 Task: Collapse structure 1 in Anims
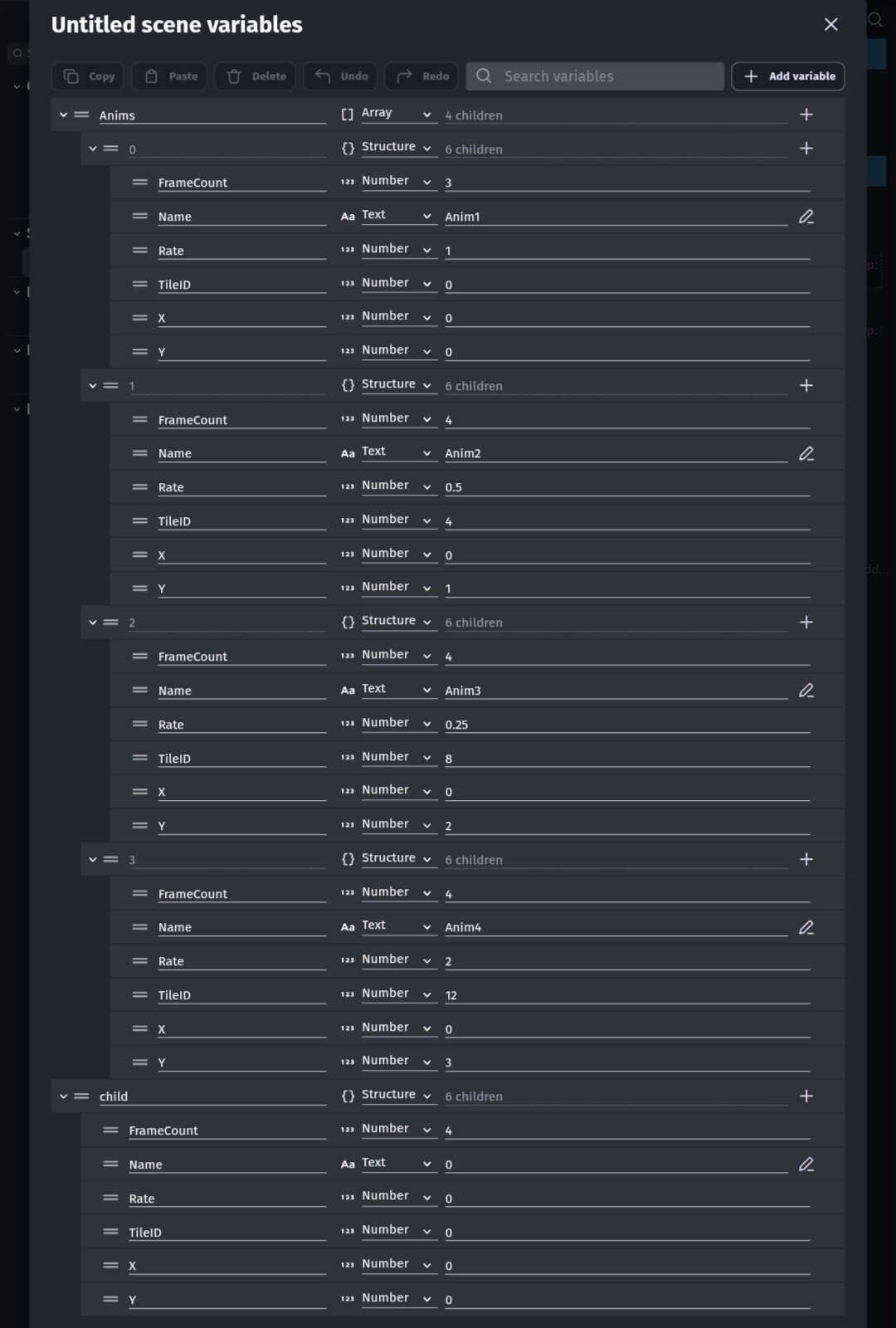pos(93,386)
